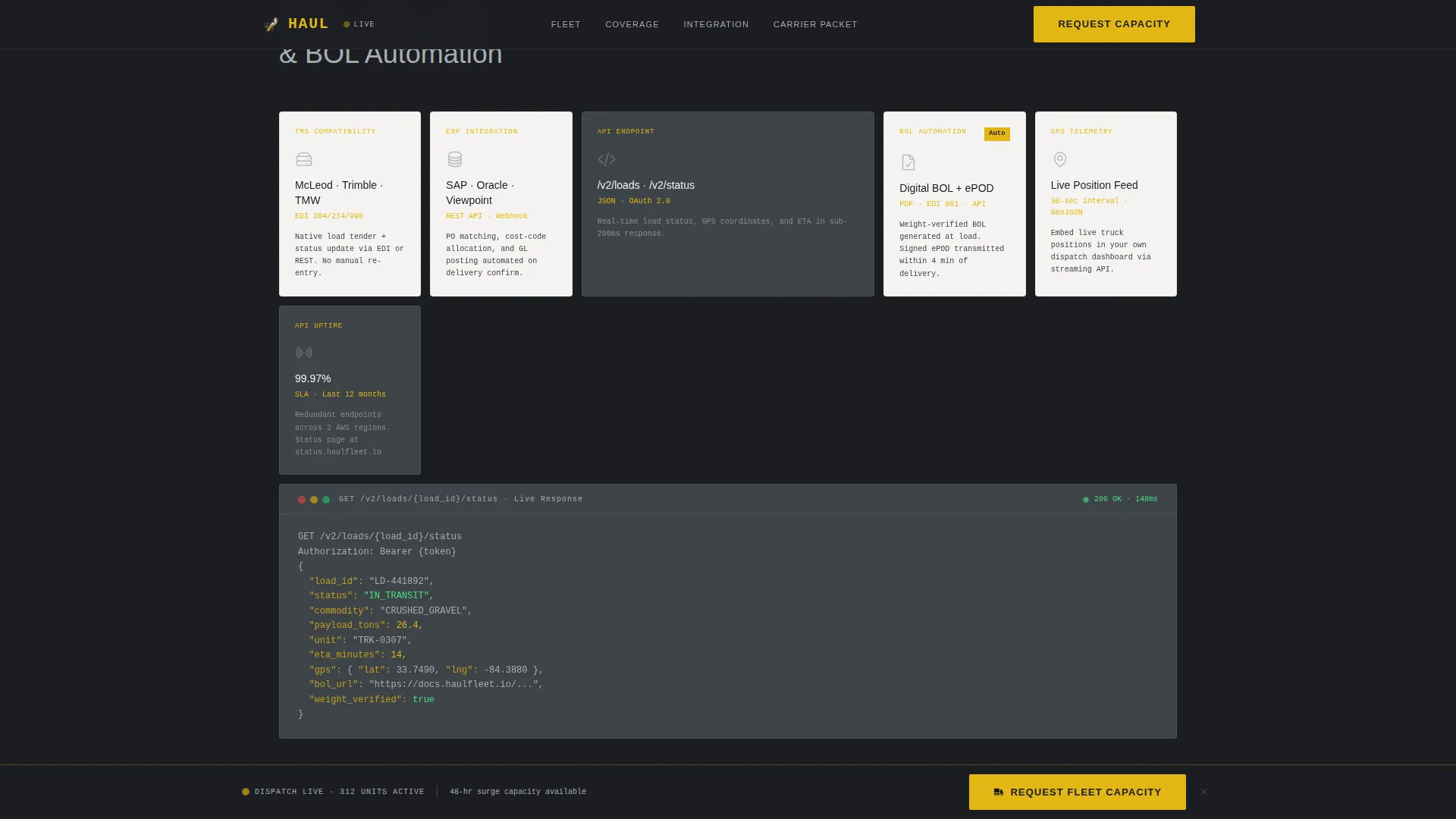Click the payload_tons 26.4 line
Image resolution: width=1456 pixels, height=819 pixels.
(366, 626)
